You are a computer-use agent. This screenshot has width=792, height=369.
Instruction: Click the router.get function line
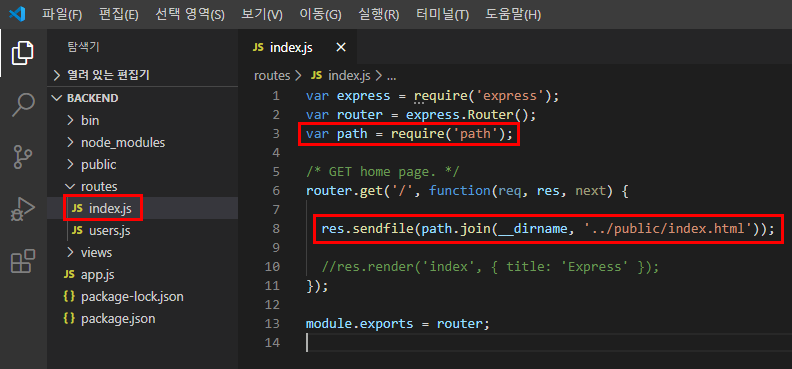click(x=467, y=191)
